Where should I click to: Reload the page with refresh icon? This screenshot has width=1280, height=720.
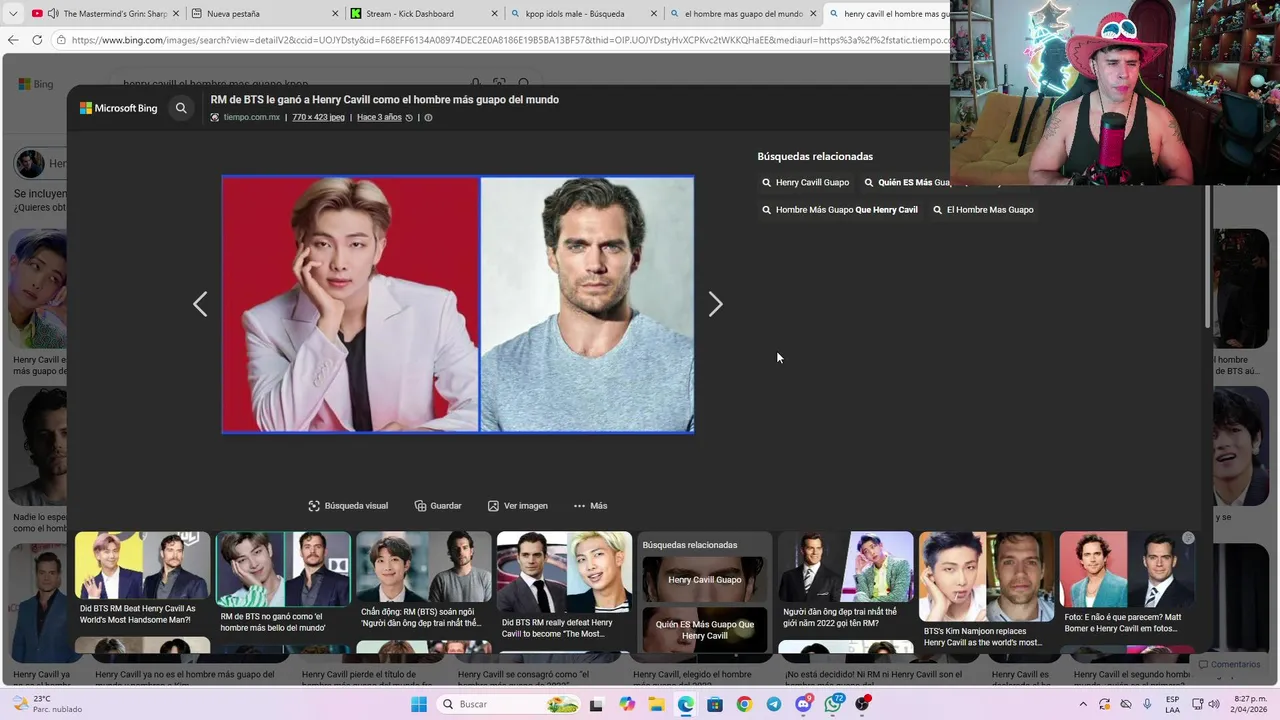pos(37,40)
